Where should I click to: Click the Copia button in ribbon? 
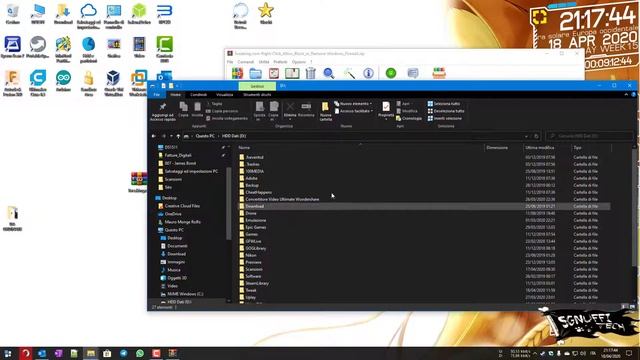tap(183, 109)
